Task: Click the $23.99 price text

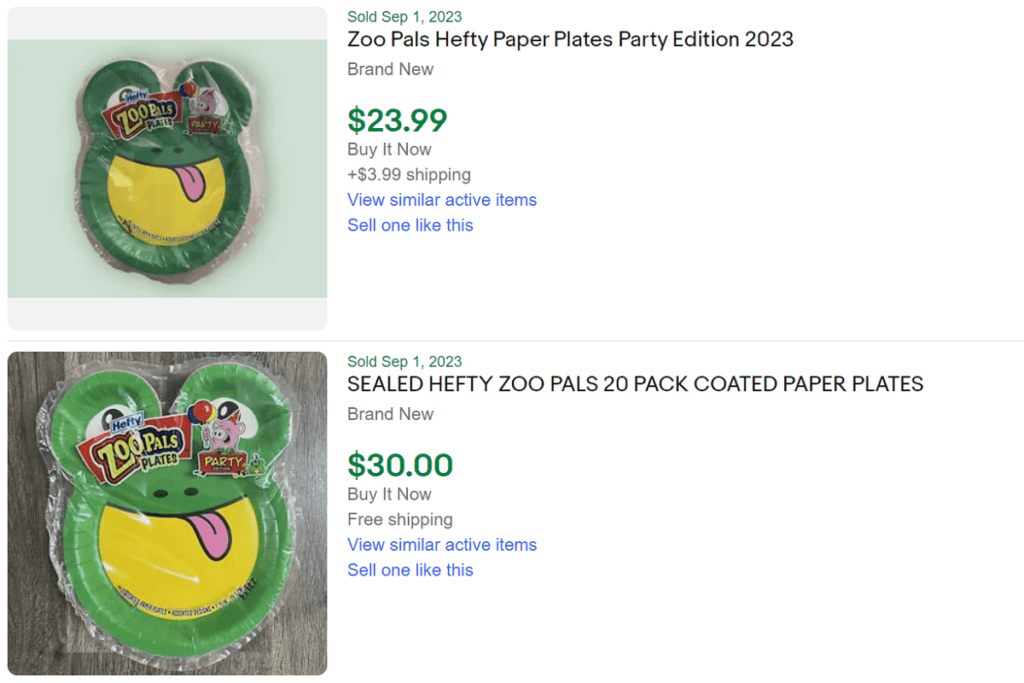Action: coord(397,120)
